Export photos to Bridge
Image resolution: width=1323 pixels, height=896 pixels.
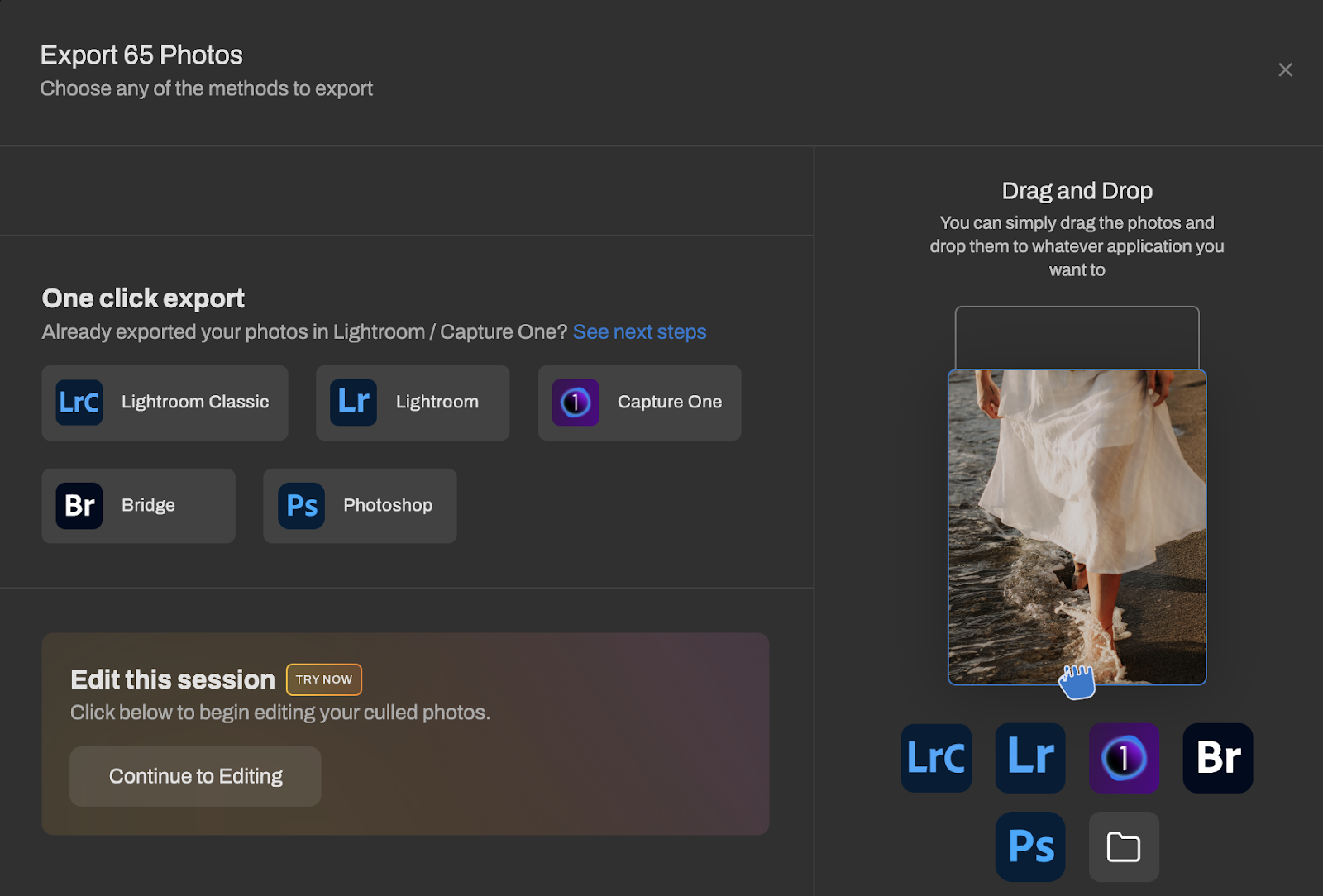pyautogui.click(x=138, y=506)
